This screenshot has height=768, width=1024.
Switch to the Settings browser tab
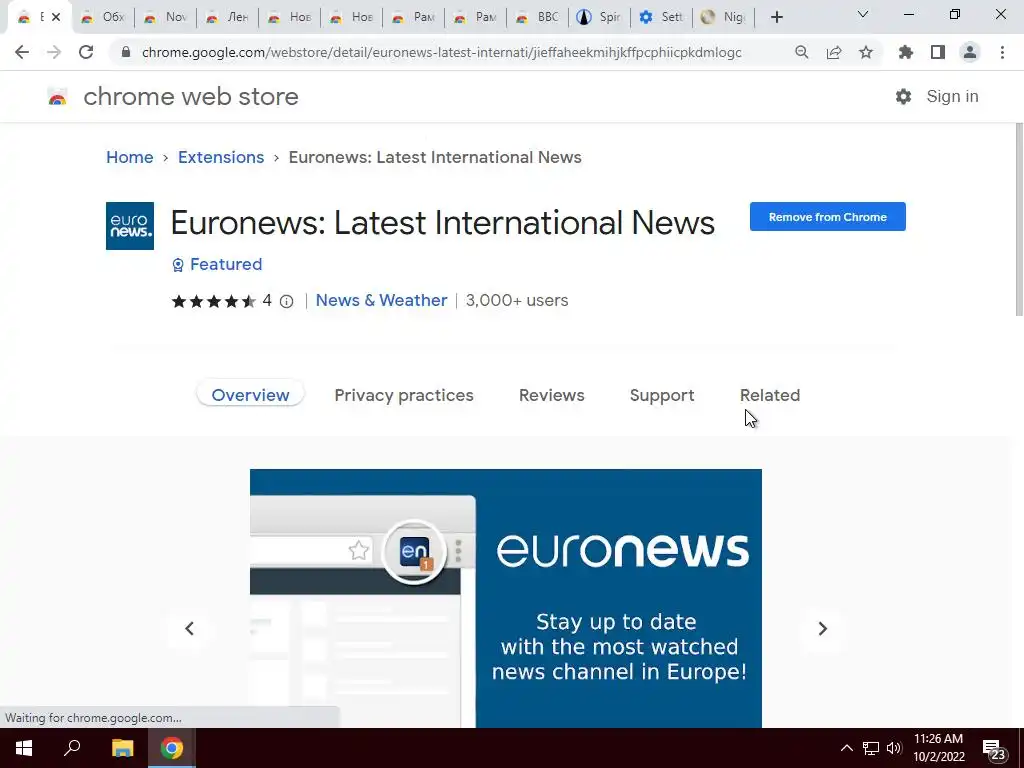(662, 17)
